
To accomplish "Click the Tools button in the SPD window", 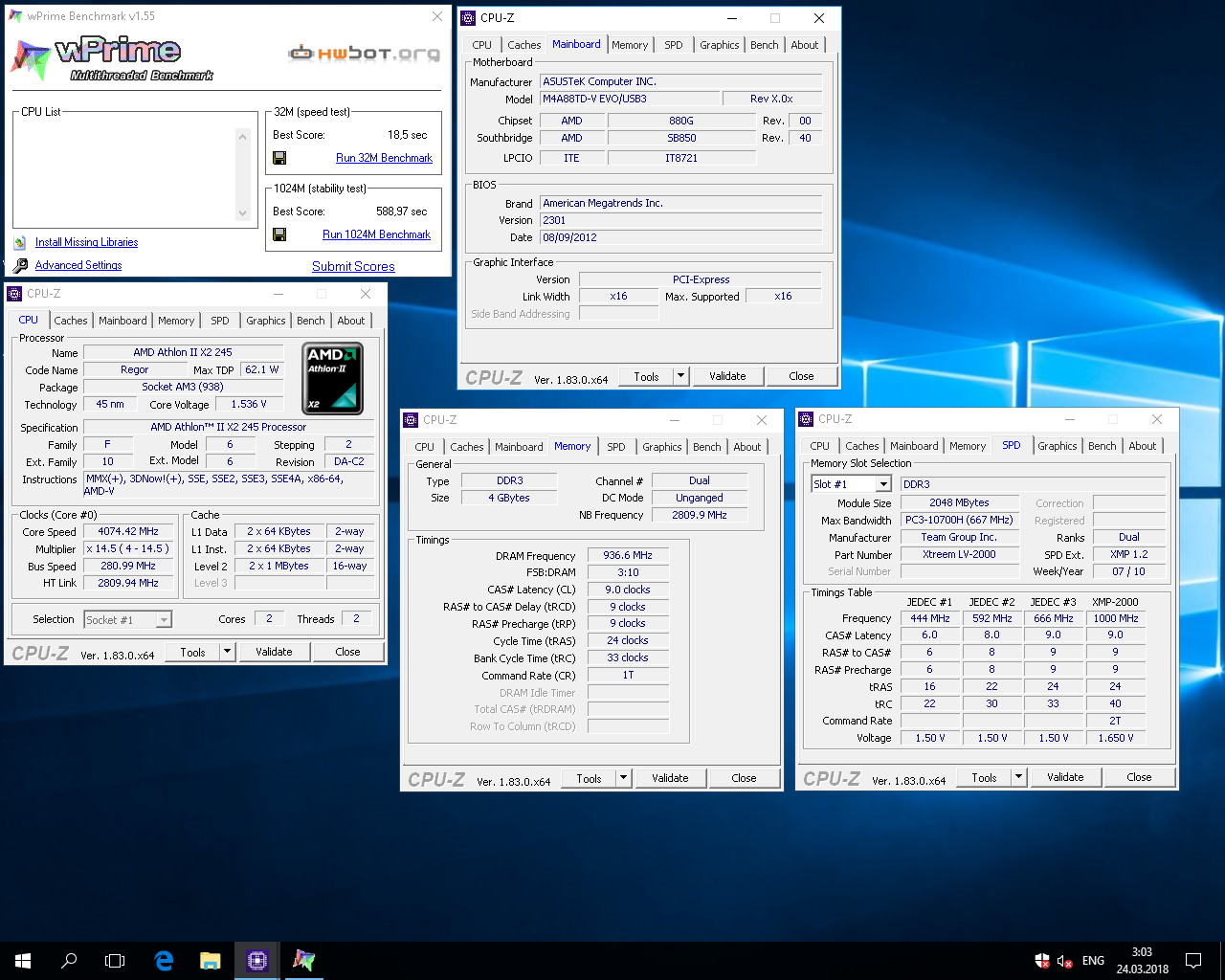I will pyautogui.click(x=984, y=777).
